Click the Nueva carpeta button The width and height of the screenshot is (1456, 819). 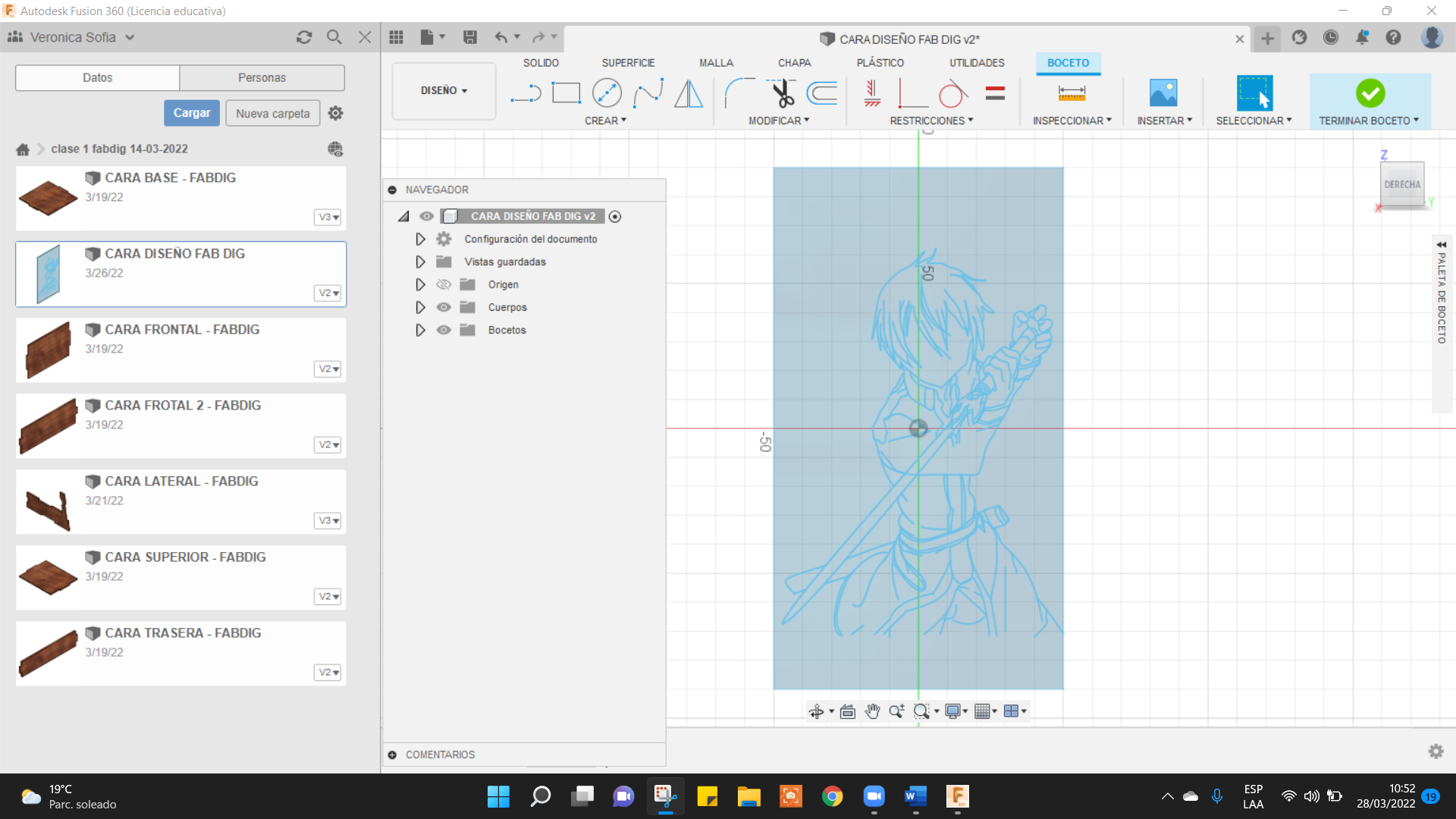[x=273, y=113]
